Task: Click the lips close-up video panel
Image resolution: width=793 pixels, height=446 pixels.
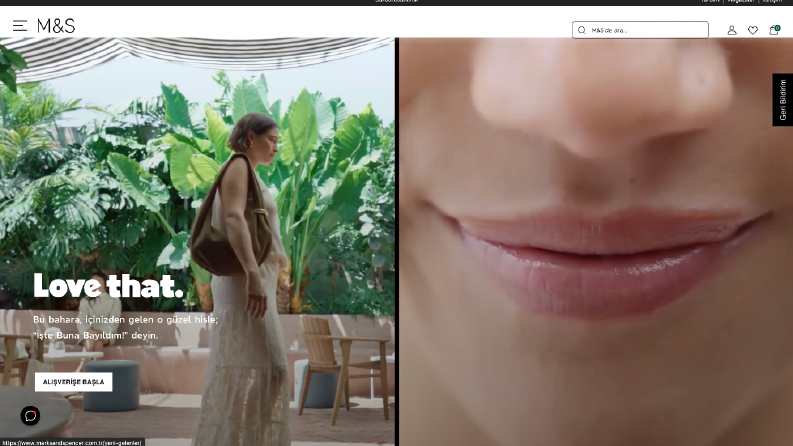Action: click(x=596, y=242)
